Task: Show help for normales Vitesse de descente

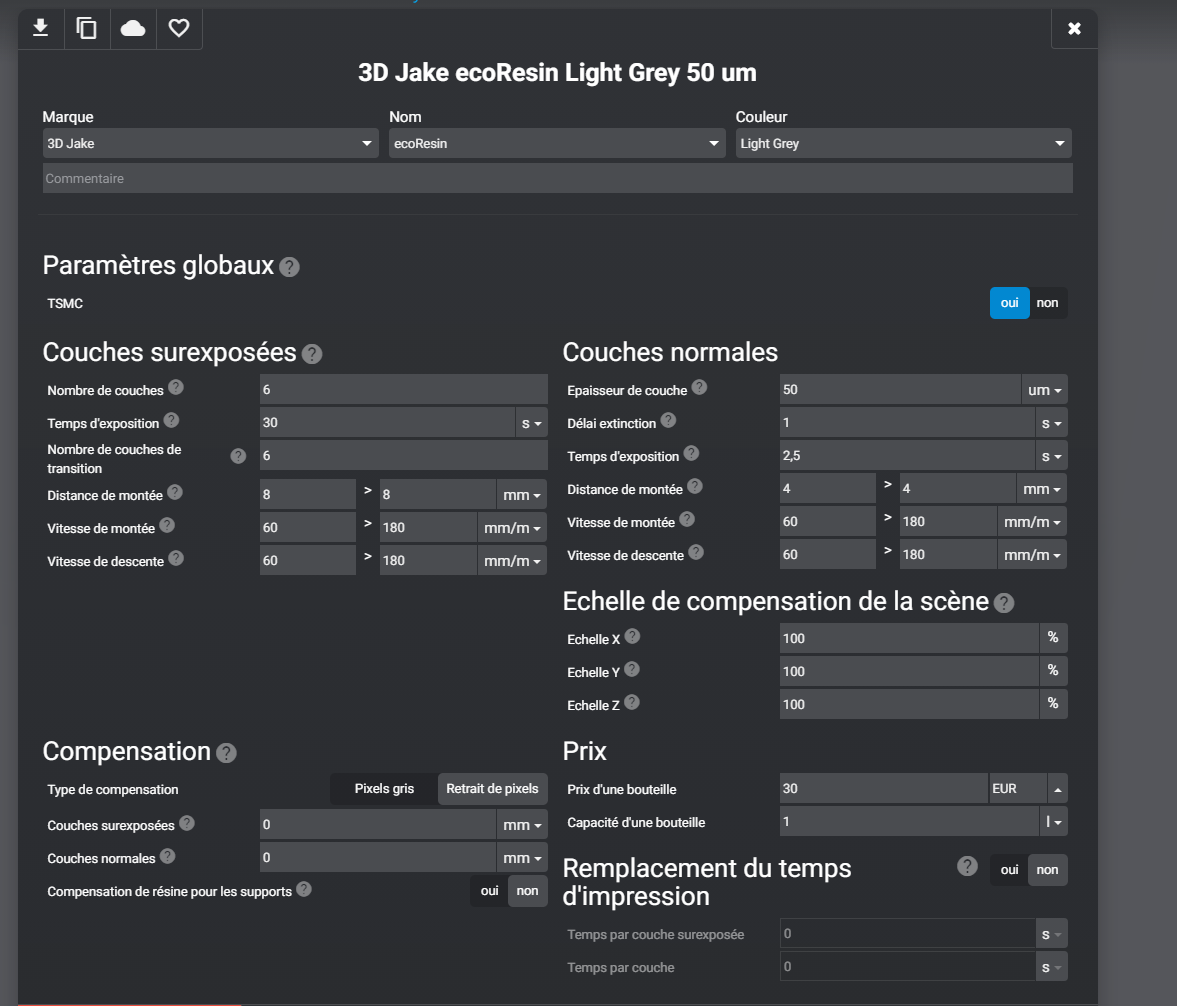Action: coord(696,553)
